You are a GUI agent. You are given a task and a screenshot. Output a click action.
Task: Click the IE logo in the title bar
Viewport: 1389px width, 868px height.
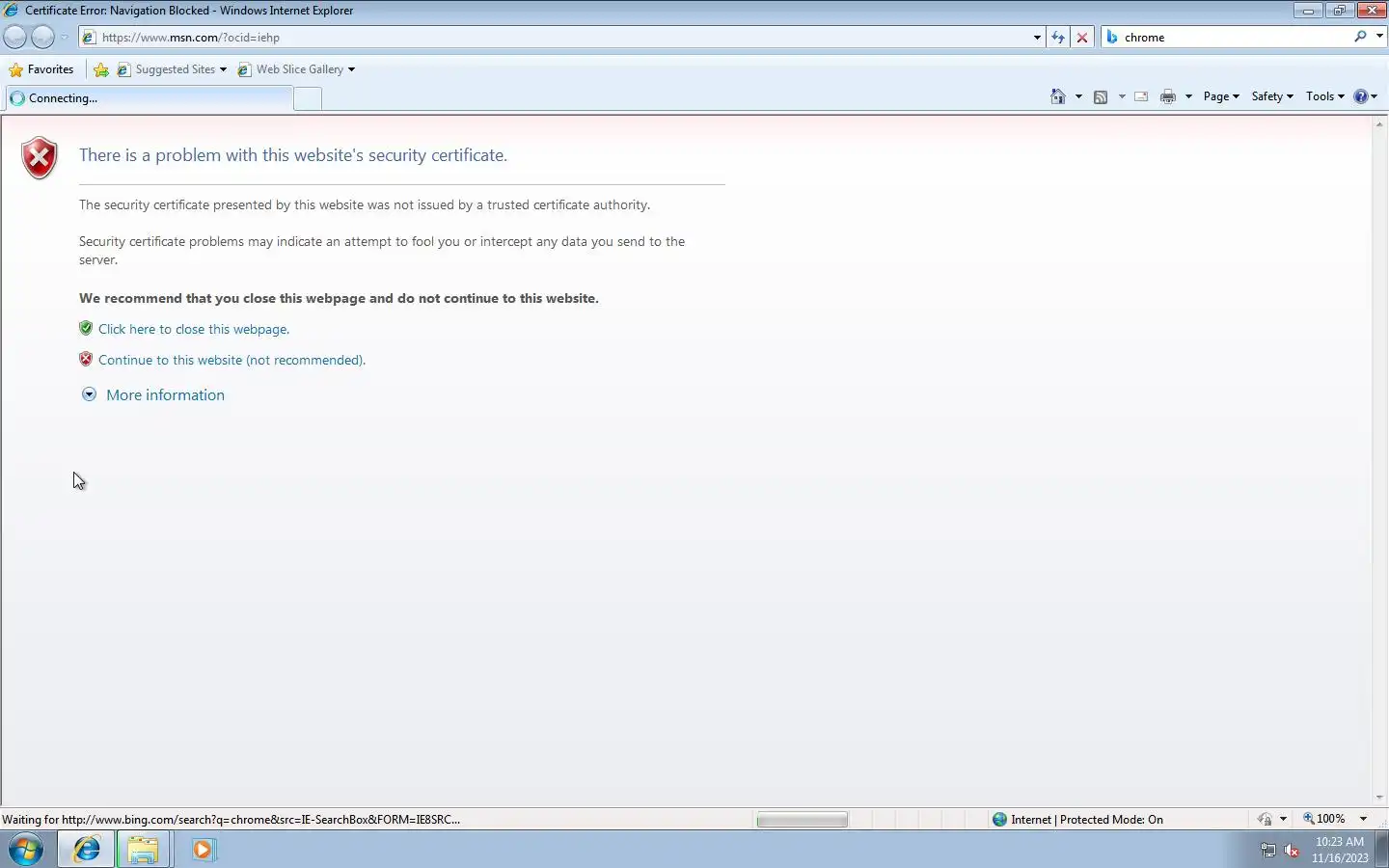(x=12, y=11)
